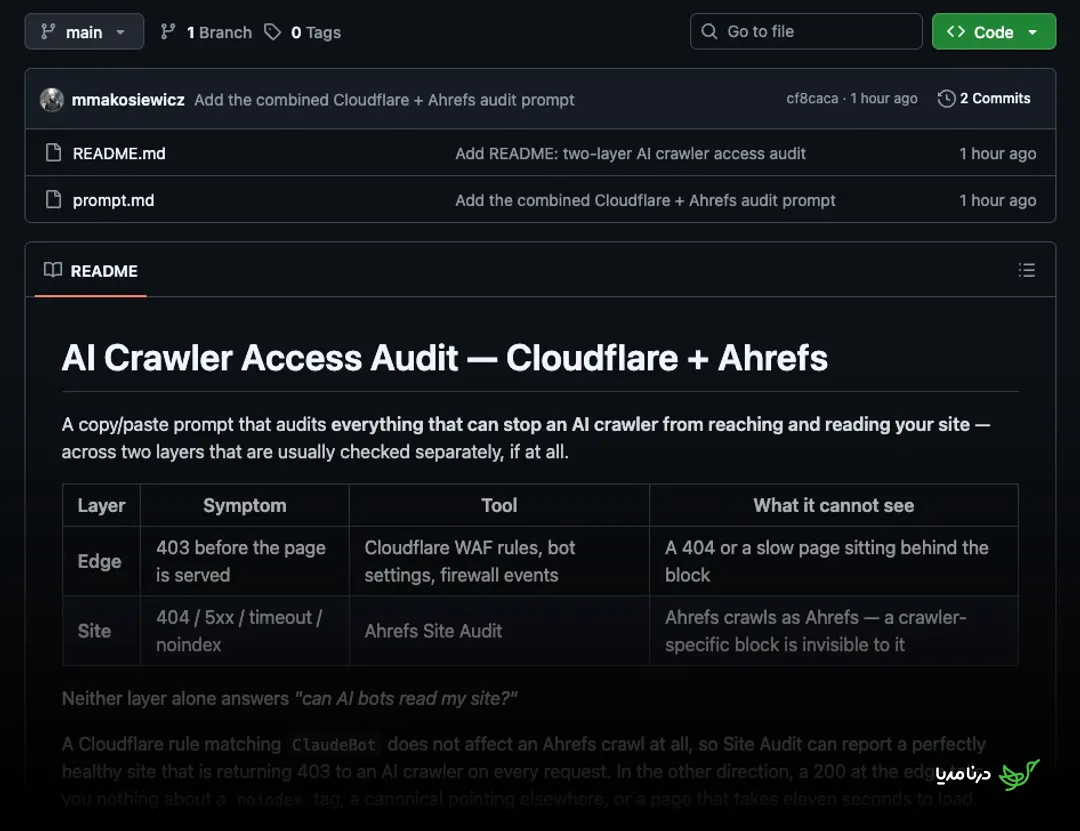Viewport: 1080px width, 831px height.
Task: Click the 404 / 5xx / timeout / noindex cell
Action: pos(245,630)
